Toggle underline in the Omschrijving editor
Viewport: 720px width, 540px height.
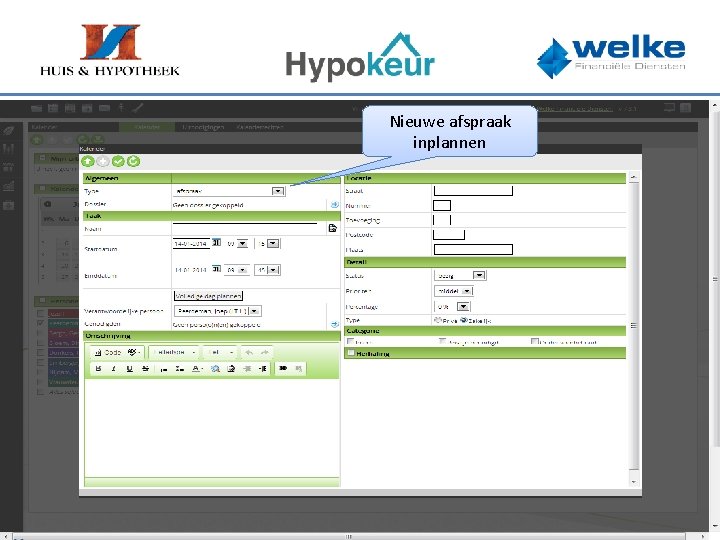point(129,368)
